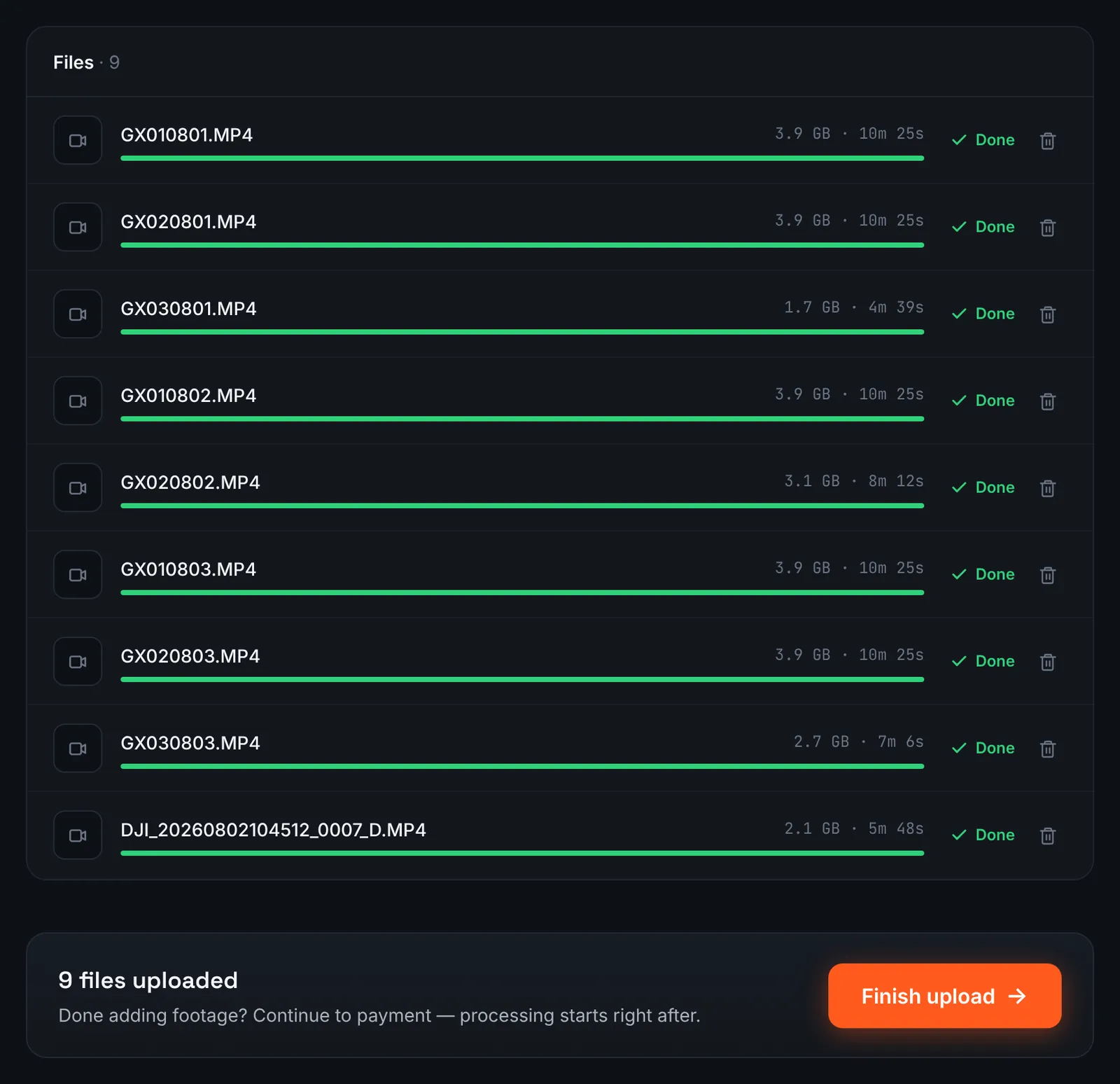Delete the DJI_20260802104512_0007_D.MP4 file
Viewport: 1120px width, 1084px height.
pos(1047,835)
